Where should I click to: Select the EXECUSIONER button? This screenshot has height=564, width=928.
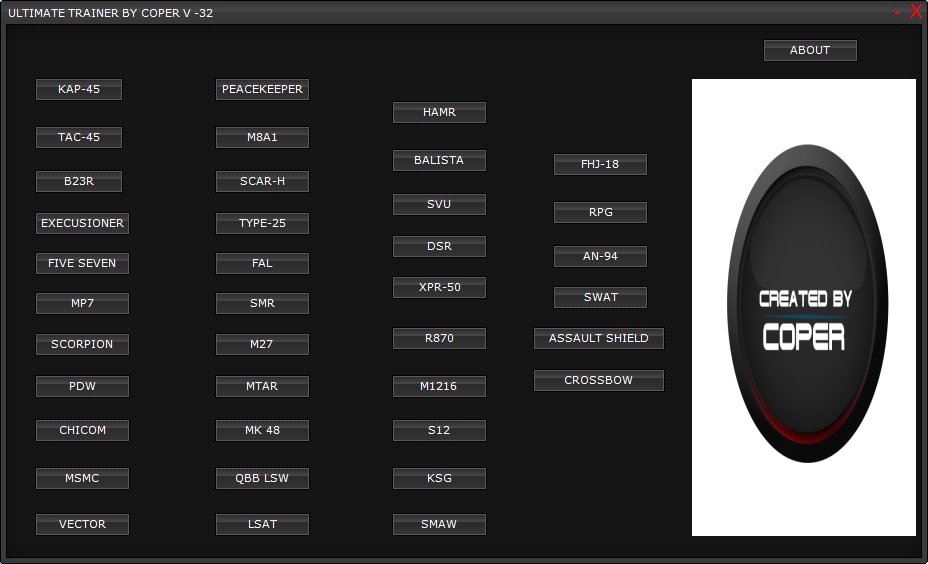(82, 223)
